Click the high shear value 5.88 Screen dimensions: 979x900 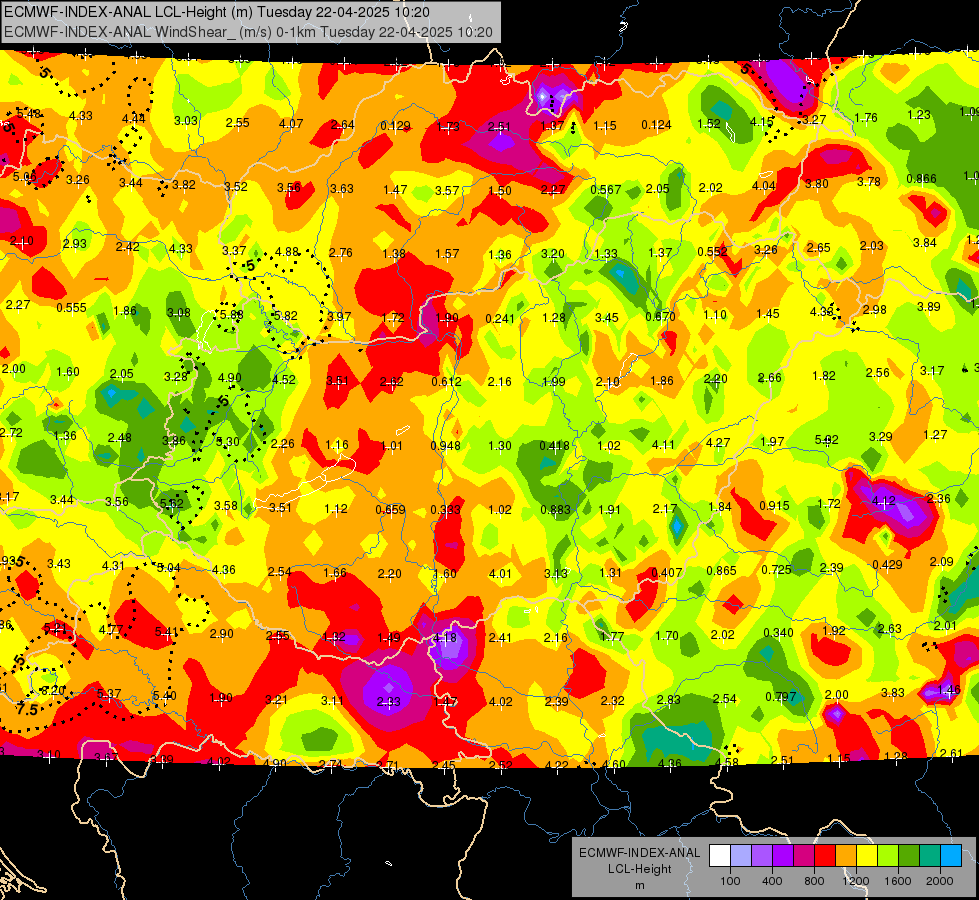[231, 315]
